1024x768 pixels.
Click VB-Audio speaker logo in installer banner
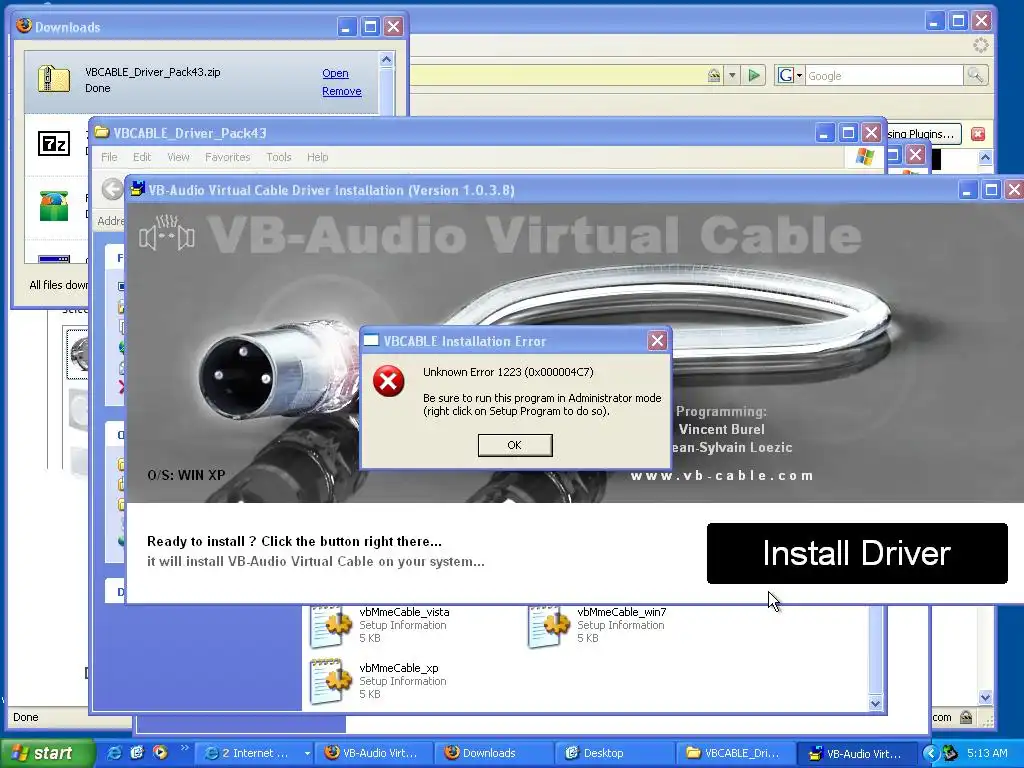pos(167,232)
